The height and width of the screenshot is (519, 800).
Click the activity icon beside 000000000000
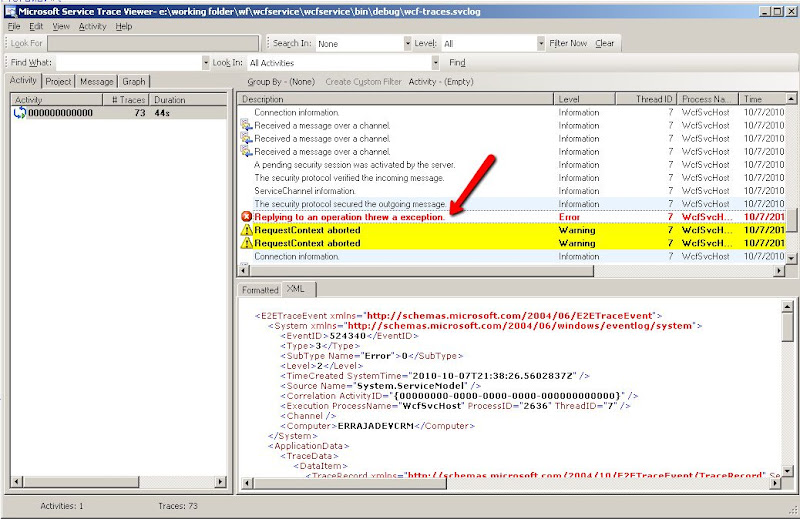pos(19,113)
